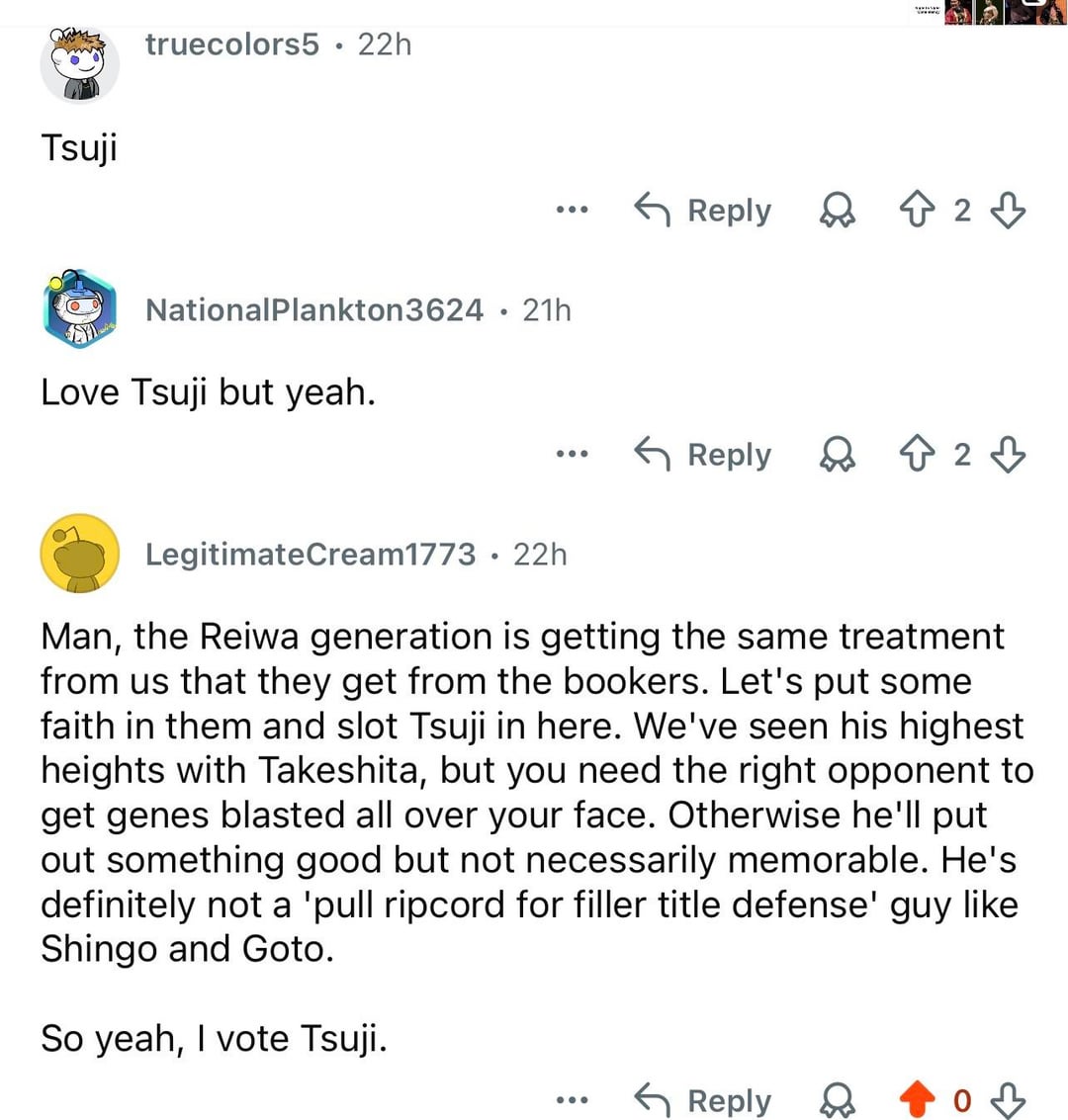Award NationalPlankton3624's "Love Tsuji" comment
Viewport: 1068px width, 1120px height.
click(x=838, y=454)
